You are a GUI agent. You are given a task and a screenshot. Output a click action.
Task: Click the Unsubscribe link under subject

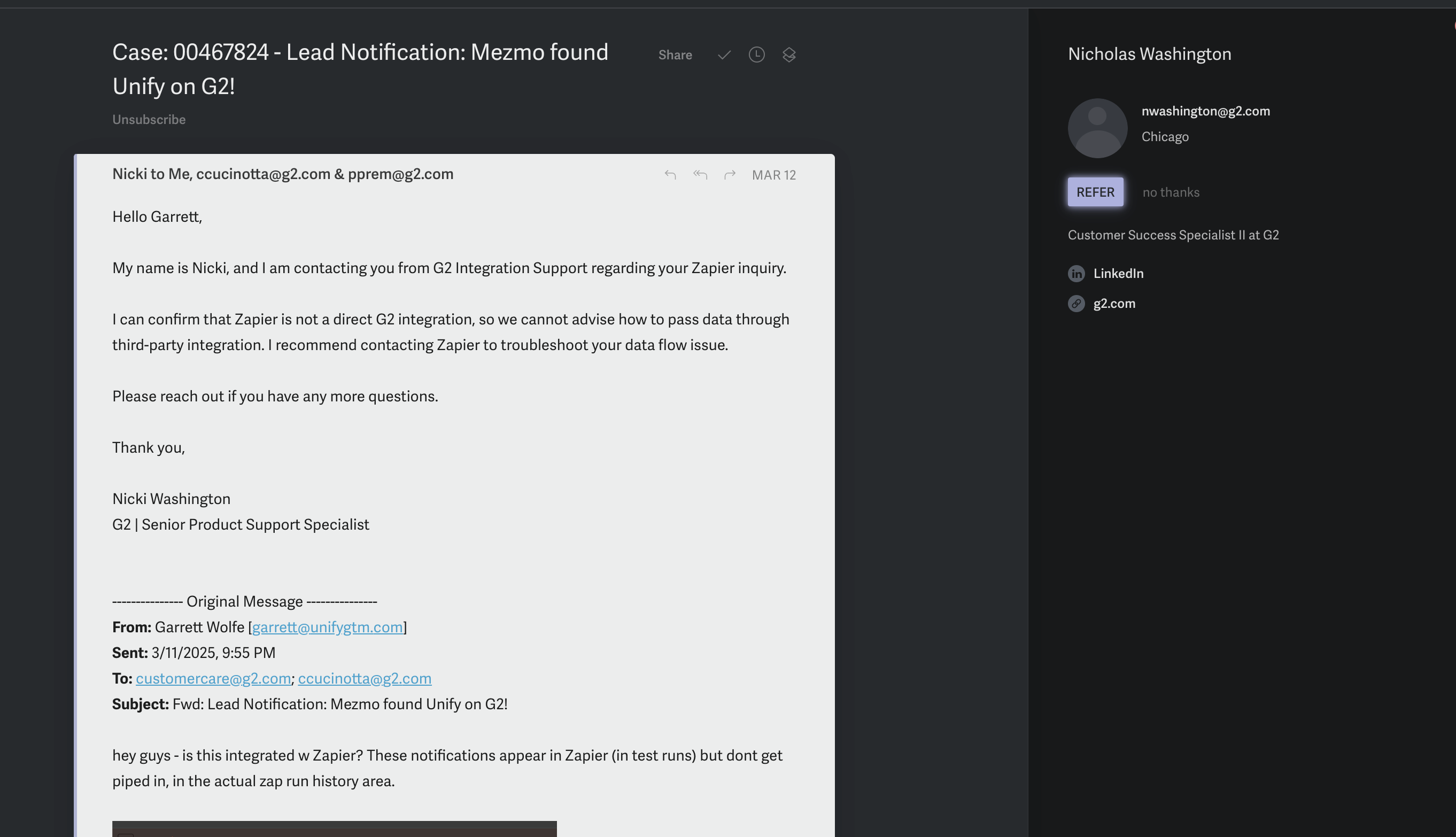(x=149, y=120)
